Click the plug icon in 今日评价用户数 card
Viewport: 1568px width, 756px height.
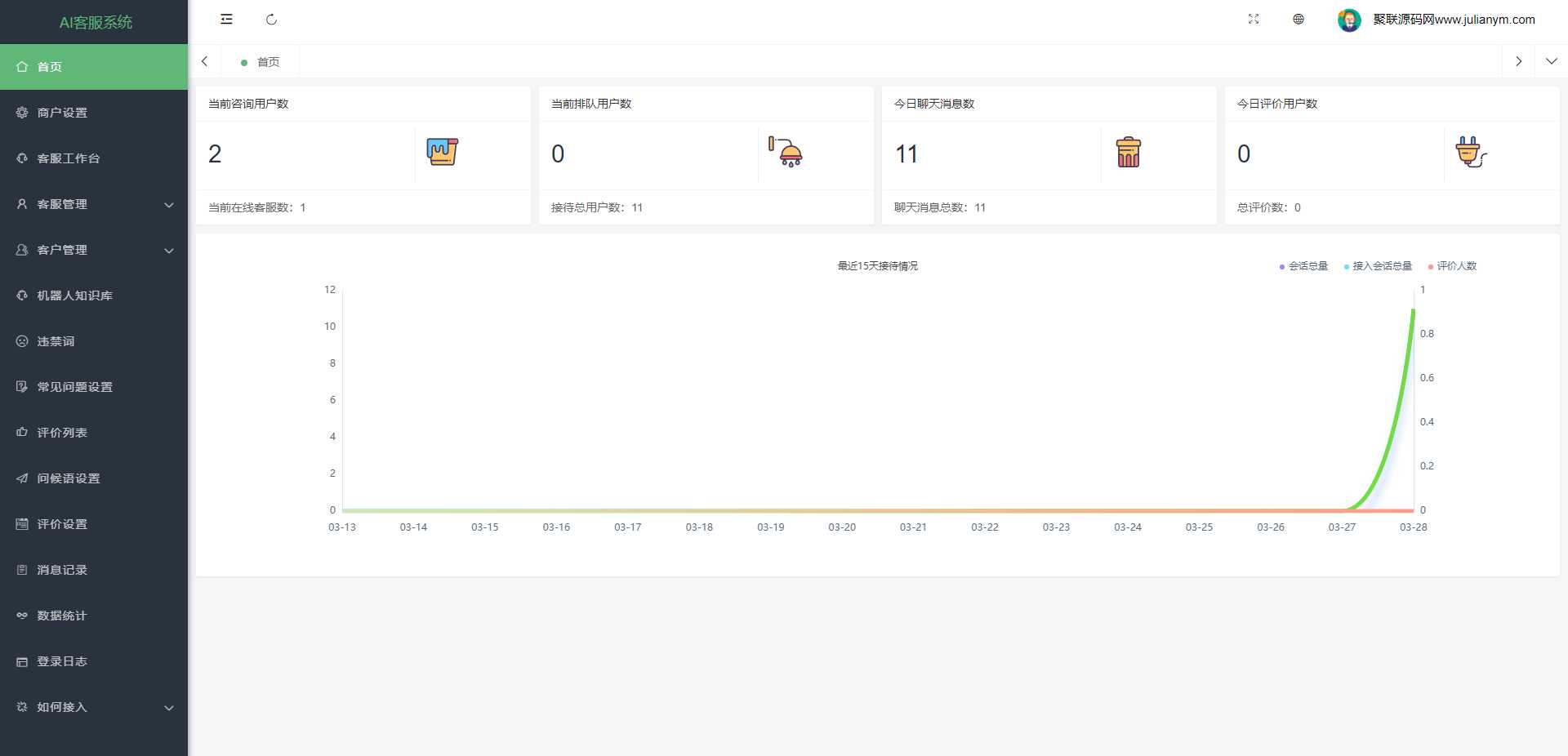1471,153
